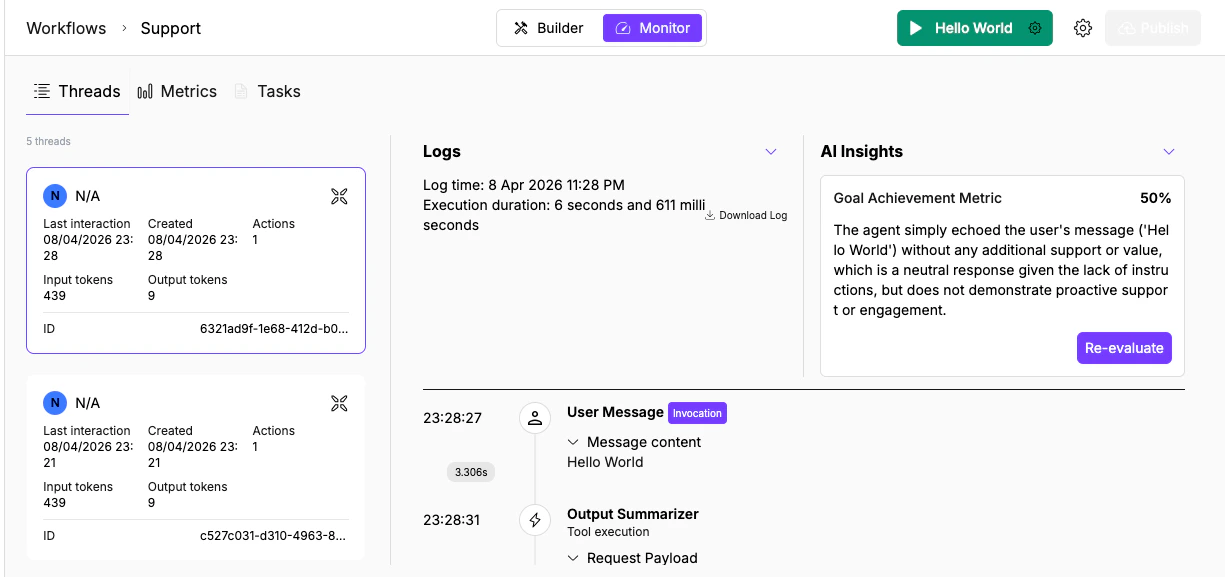Click the settings gear beside Publish
Viewport: 1225px width, 577px height.
point(1083,27)
